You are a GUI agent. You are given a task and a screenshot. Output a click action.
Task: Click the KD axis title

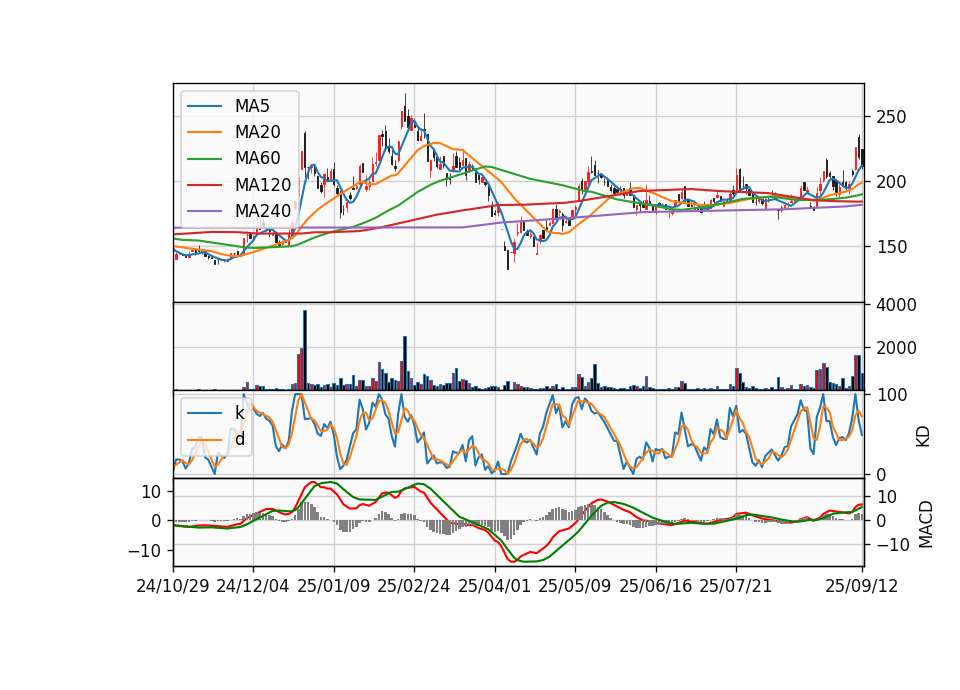point(923,437)
